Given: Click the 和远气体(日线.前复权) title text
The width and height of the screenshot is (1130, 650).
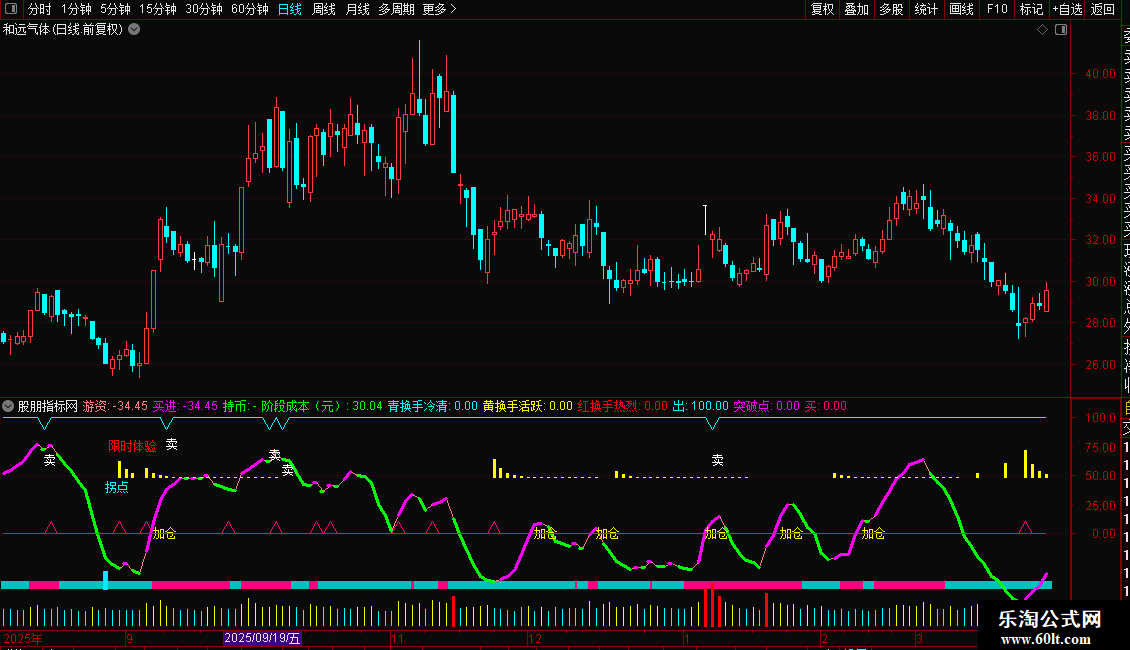Looking at the screenshot, I should (63, 30).
